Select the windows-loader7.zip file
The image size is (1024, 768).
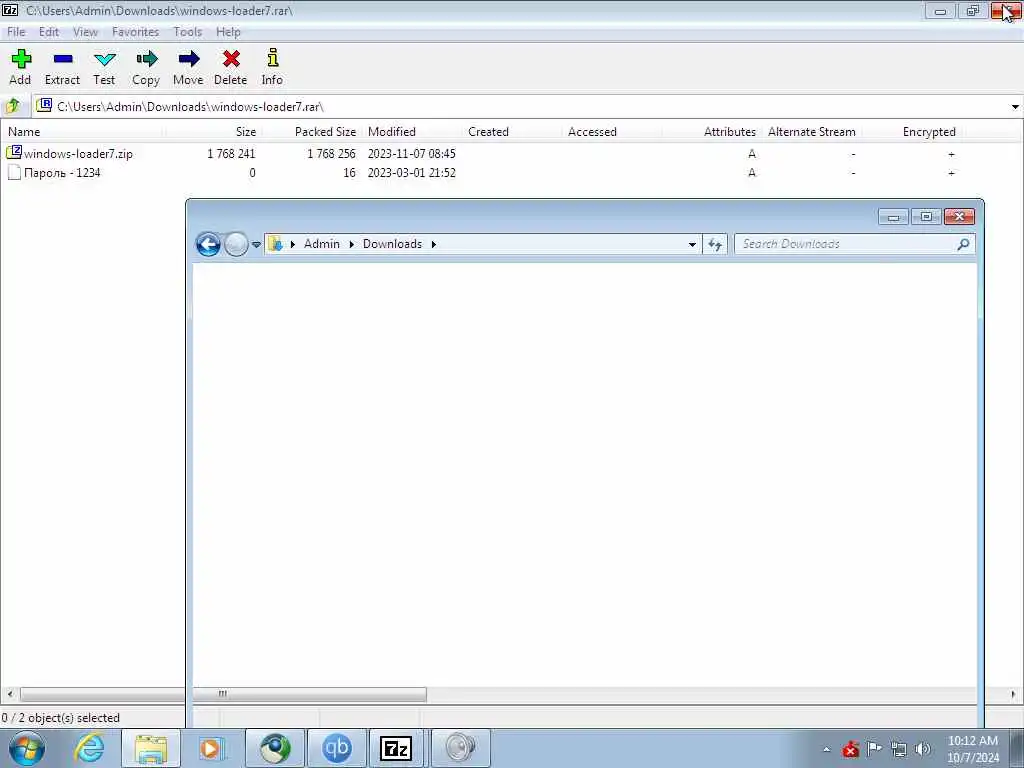coord(78,154)
